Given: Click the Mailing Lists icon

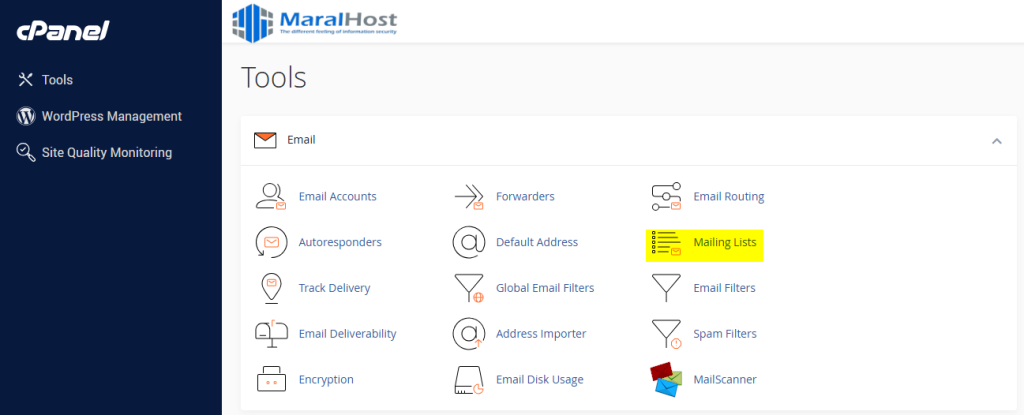Looking at the screenshot, I should [666, 242].
